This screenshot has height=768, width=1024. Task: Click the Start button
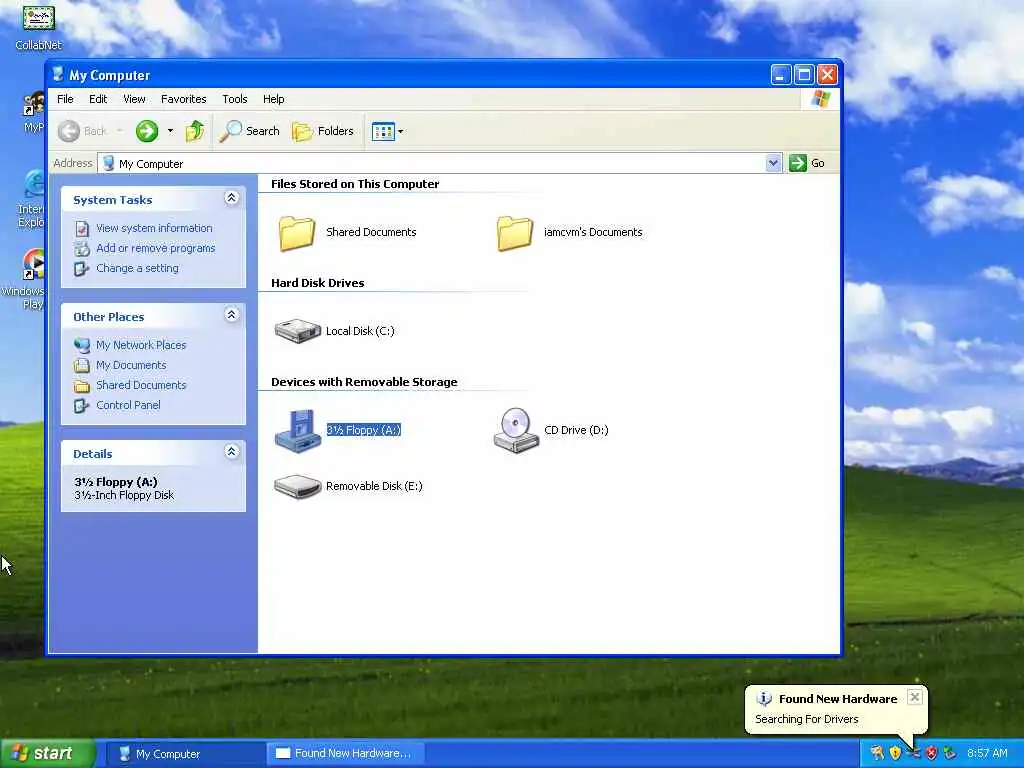pos(47,754)
